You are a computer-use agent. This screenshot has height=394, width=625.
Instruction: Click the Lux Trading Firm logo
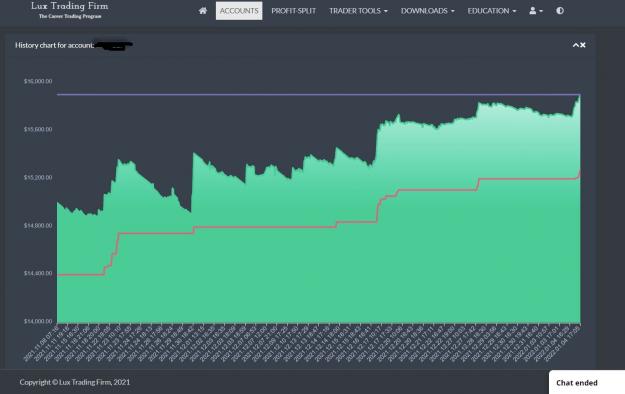(70, 10)
